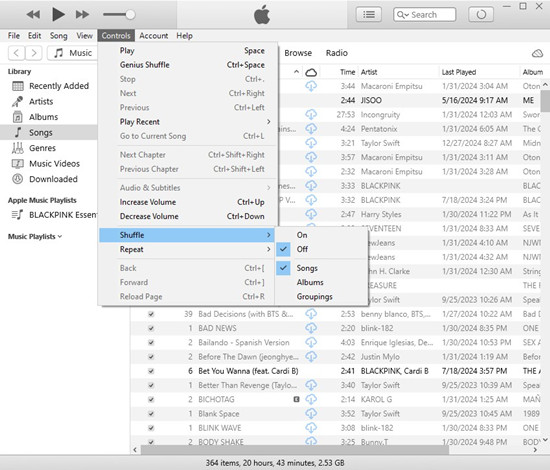The image size is (550, 470).
Task: Download BICHOTAG via cloud icon
Action: coord(311,400)
